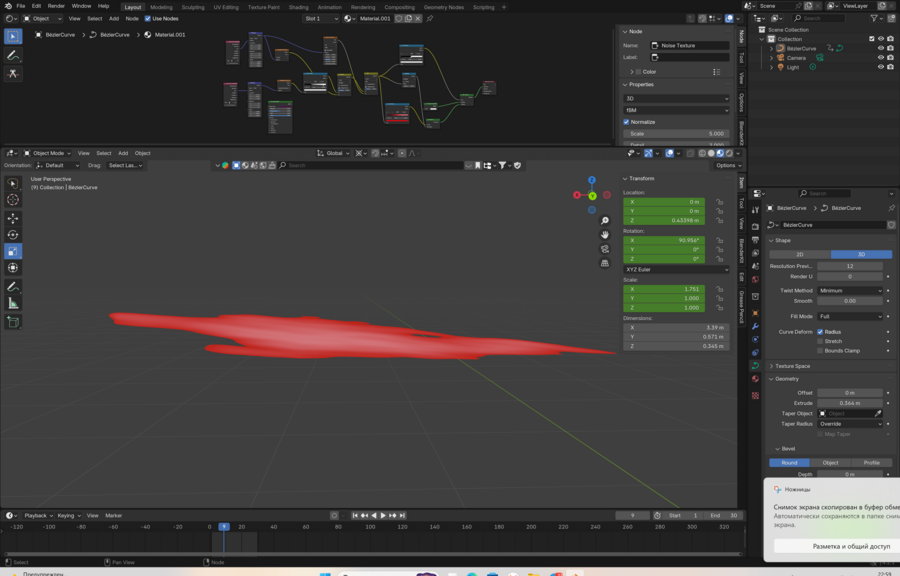Select the Cursor tool in viewport toolbar
The height and width of the screenshot is (576, 900).
click(x=13, y=200)
